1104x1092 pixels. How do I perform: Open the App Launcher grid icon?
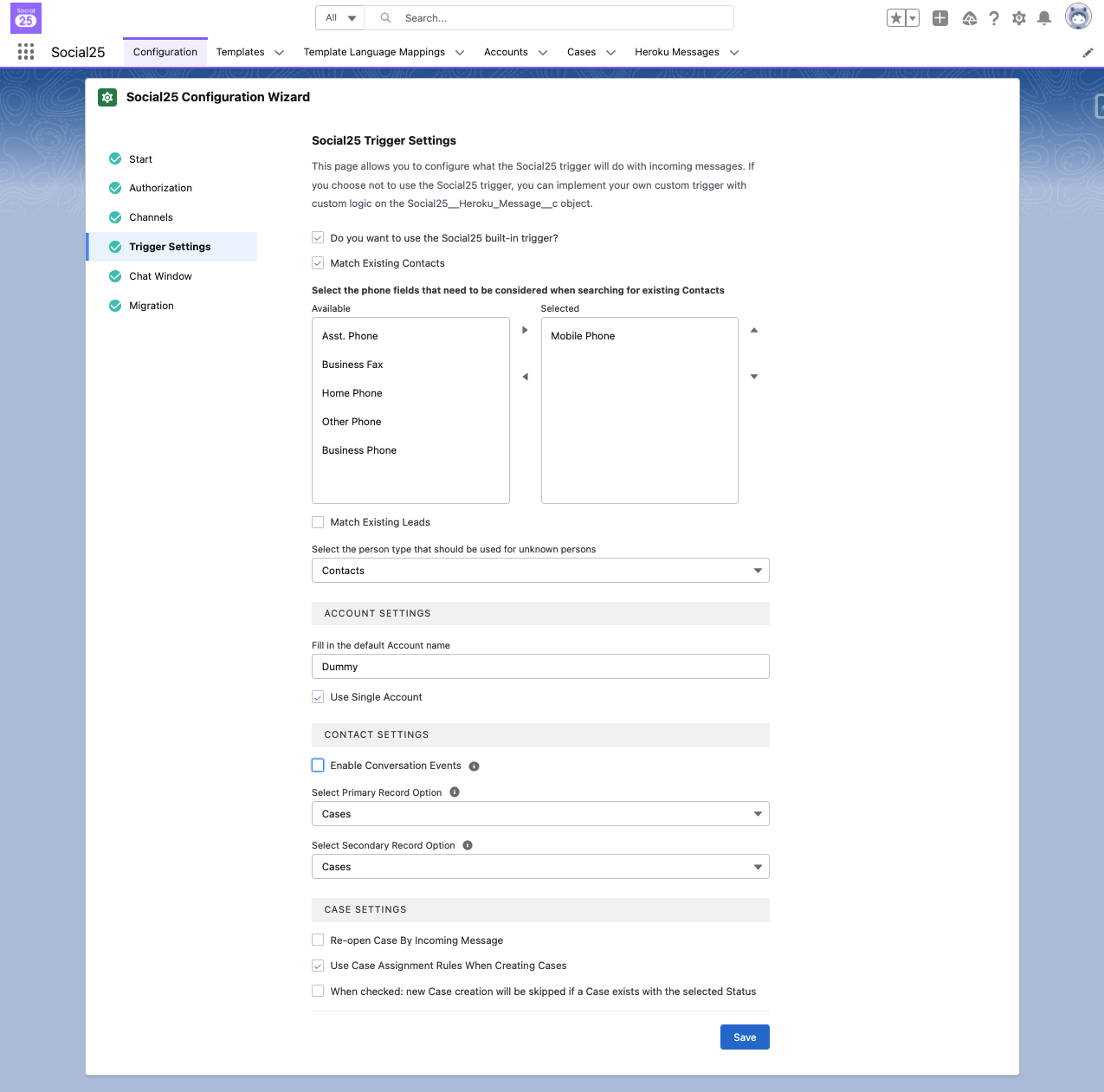(26, 52)
